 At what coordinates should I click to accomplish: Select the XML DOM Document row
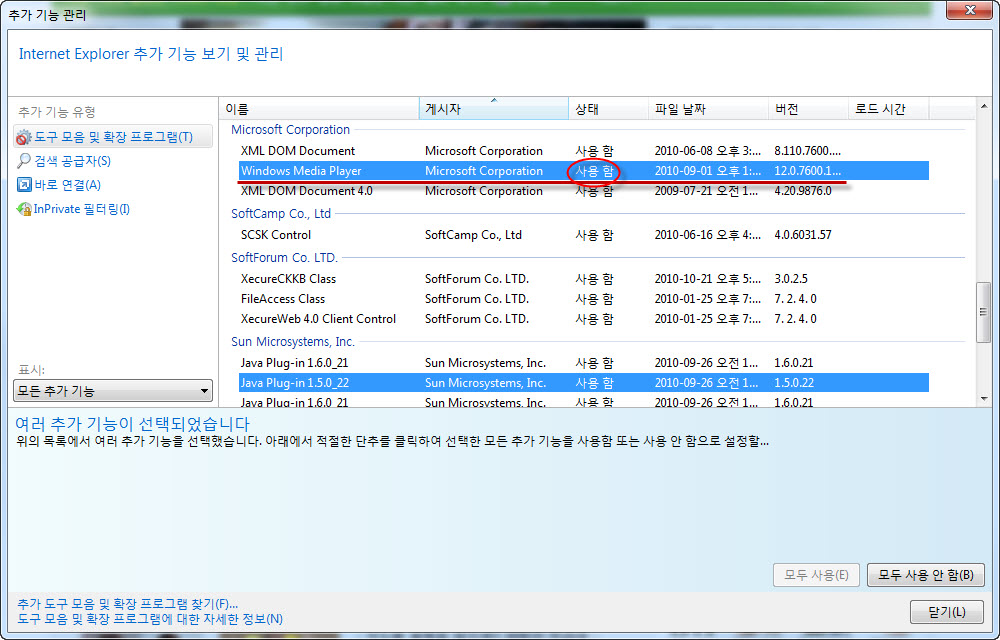pos(584,151)
